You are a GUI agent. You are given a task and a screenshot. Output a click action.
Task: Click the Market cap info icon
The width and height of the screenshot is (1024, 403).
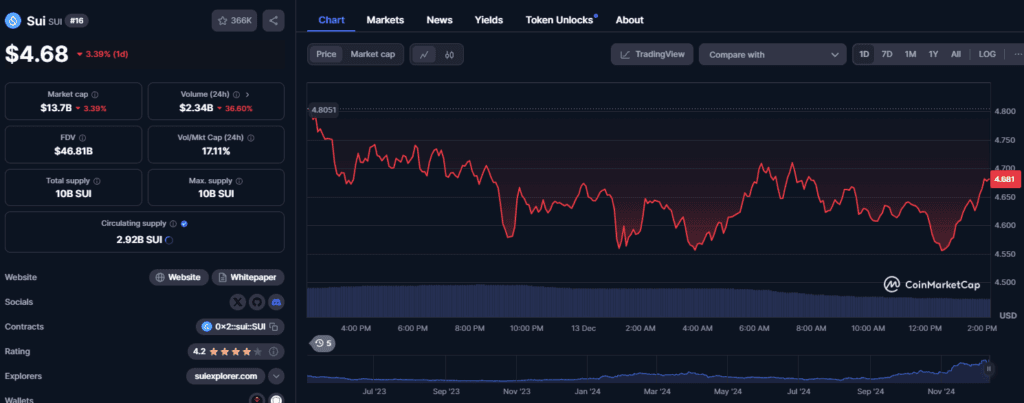[x=95, y=95]
